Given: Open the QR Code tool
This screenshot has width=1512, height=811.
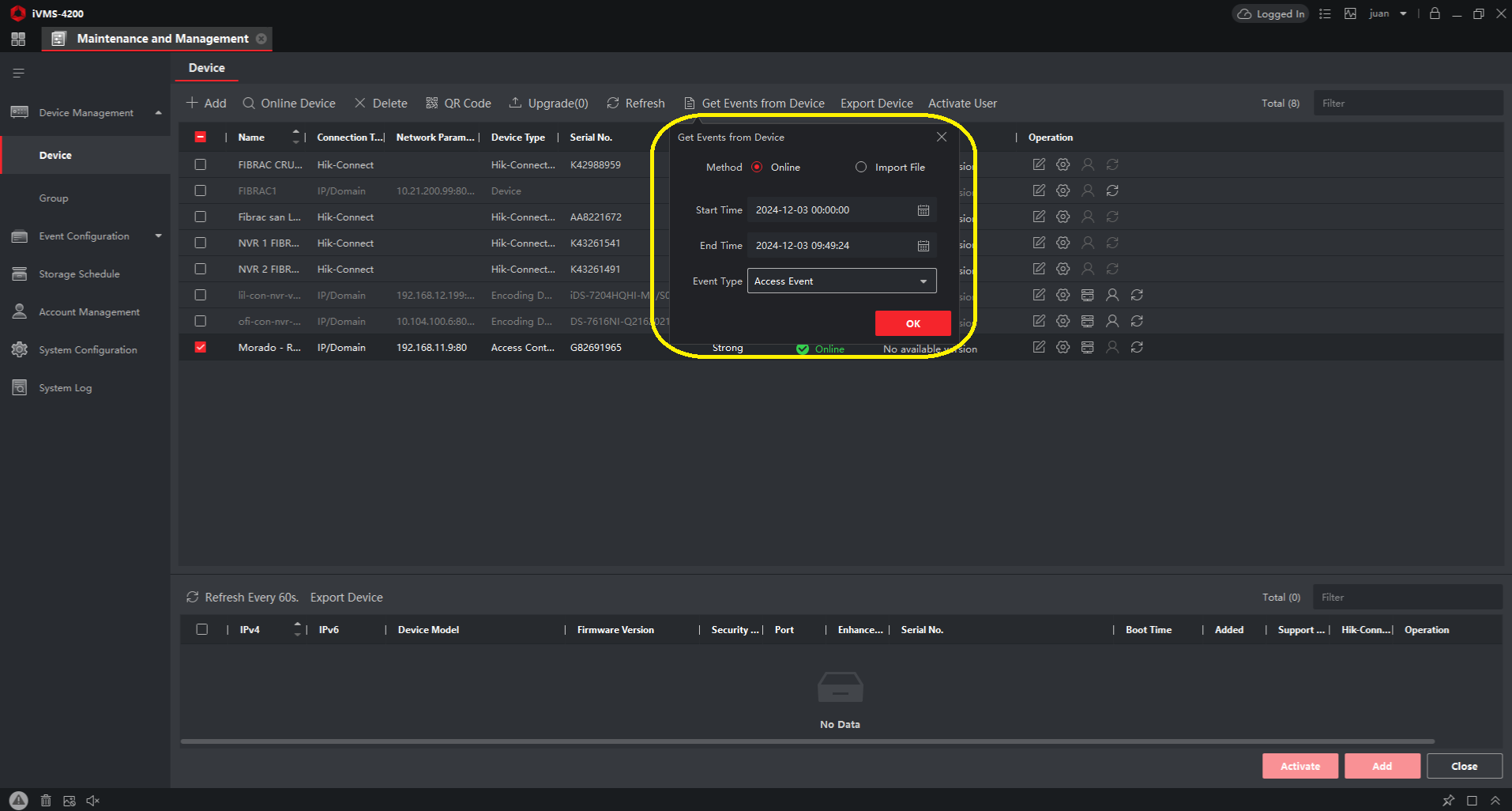Looking at the screenshot, I should (x=458, y=104).
